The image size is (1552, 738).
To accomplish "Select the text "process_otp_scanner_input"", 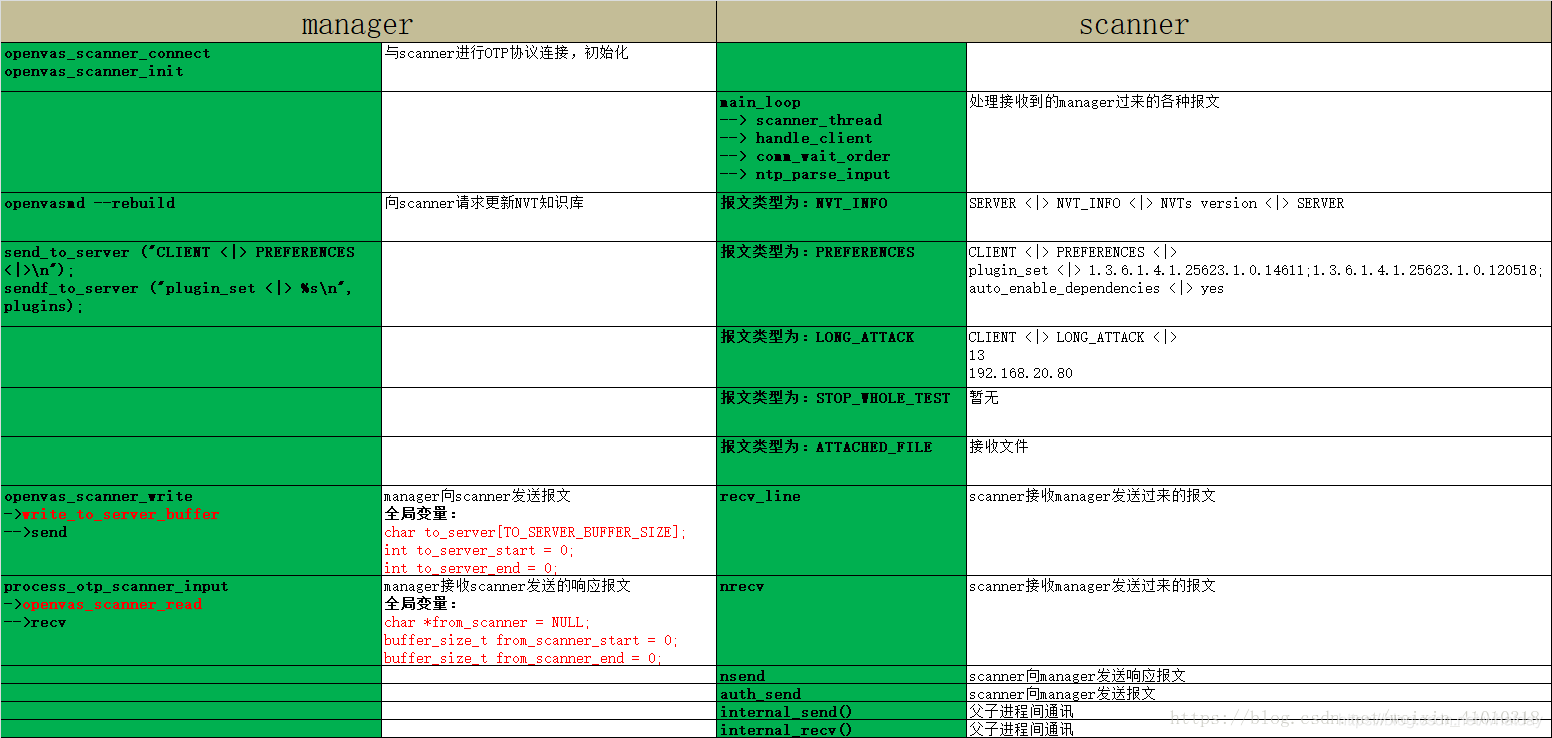I will (x=116, y=586).
